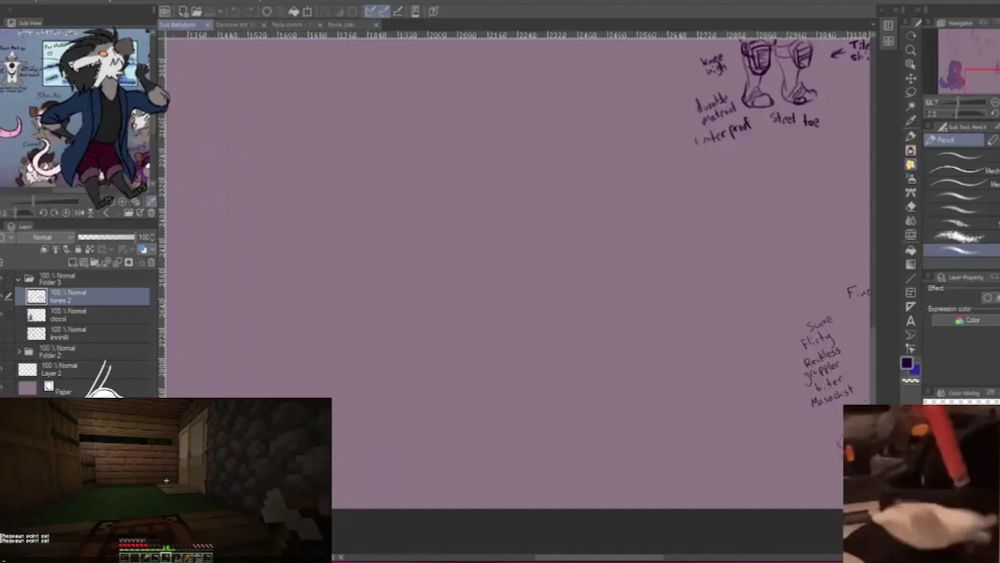Image resolution: width=1000 pixels, height=563 pixels.
Task: Click Rotate right in the Sub View panel
Action: tap(54, 213)
